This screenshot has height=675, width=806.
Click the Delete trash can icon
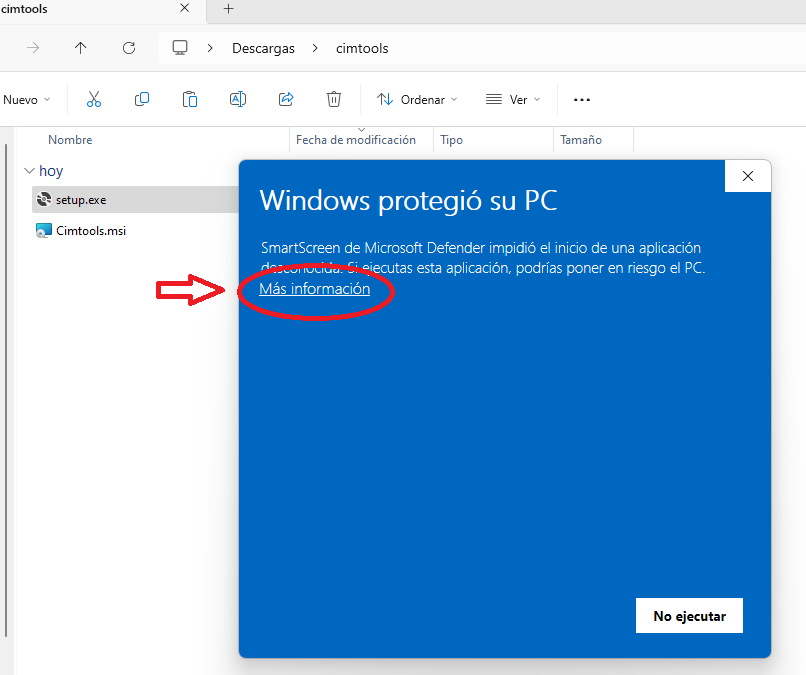pos(334,99)
